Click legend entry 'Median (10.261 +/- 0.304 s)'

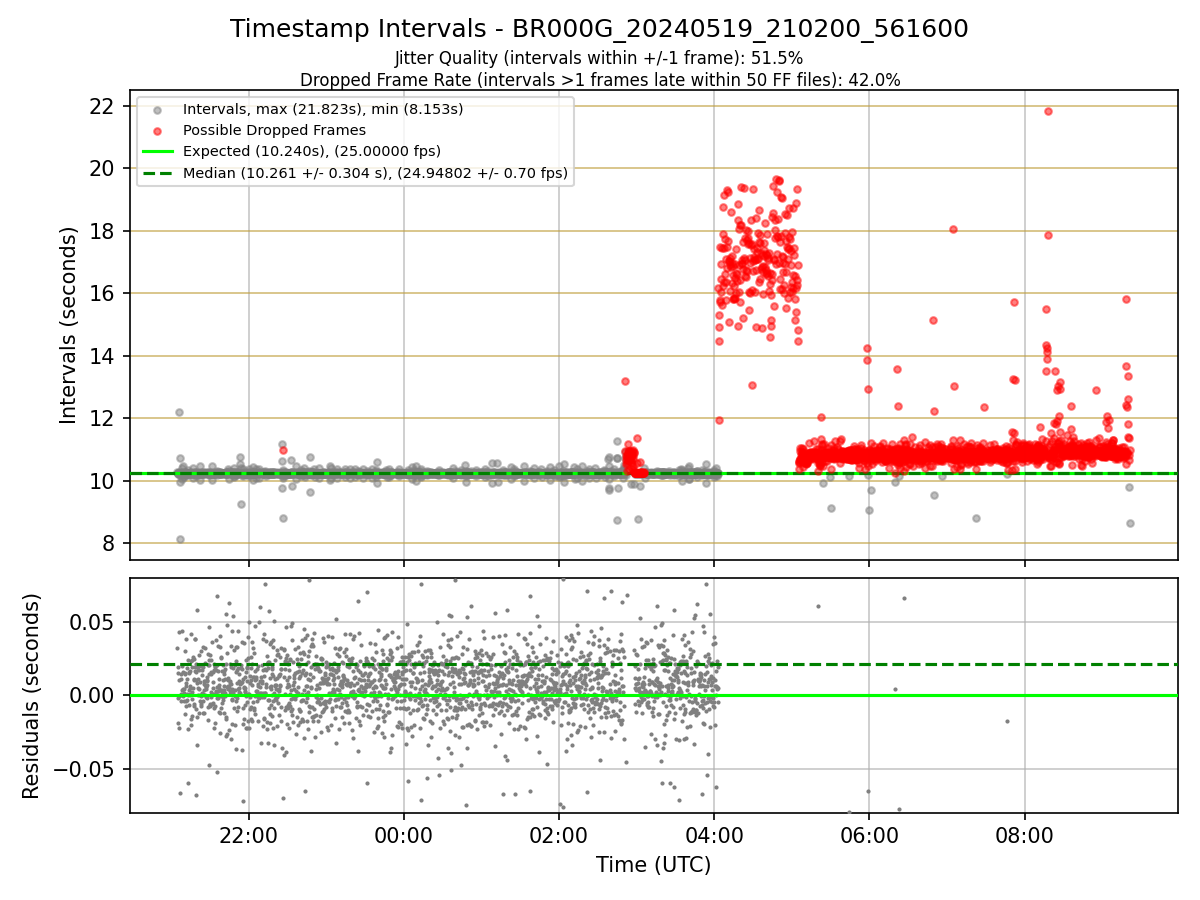click(x=375, y=173)
